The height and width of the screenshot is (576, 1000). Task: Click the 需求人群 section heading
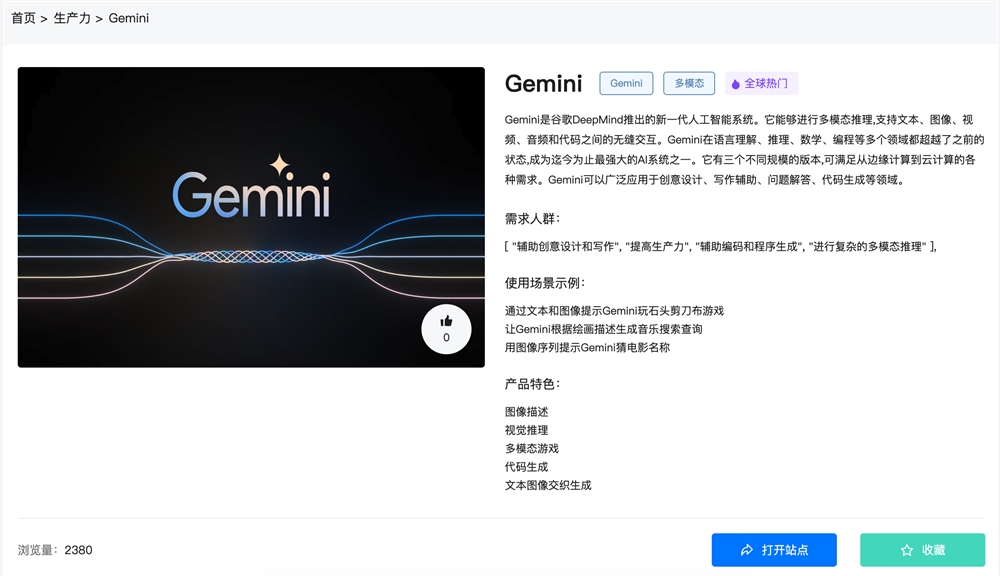coord(533,219)
